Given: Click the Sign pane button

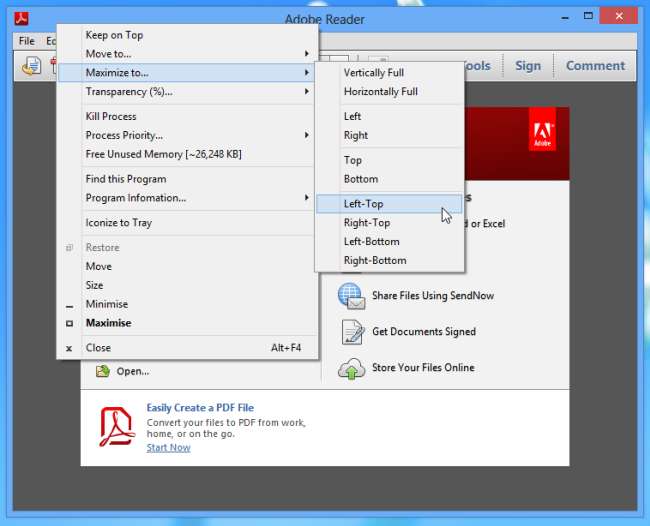Looking at the screenshot, I should click(528, 66).
